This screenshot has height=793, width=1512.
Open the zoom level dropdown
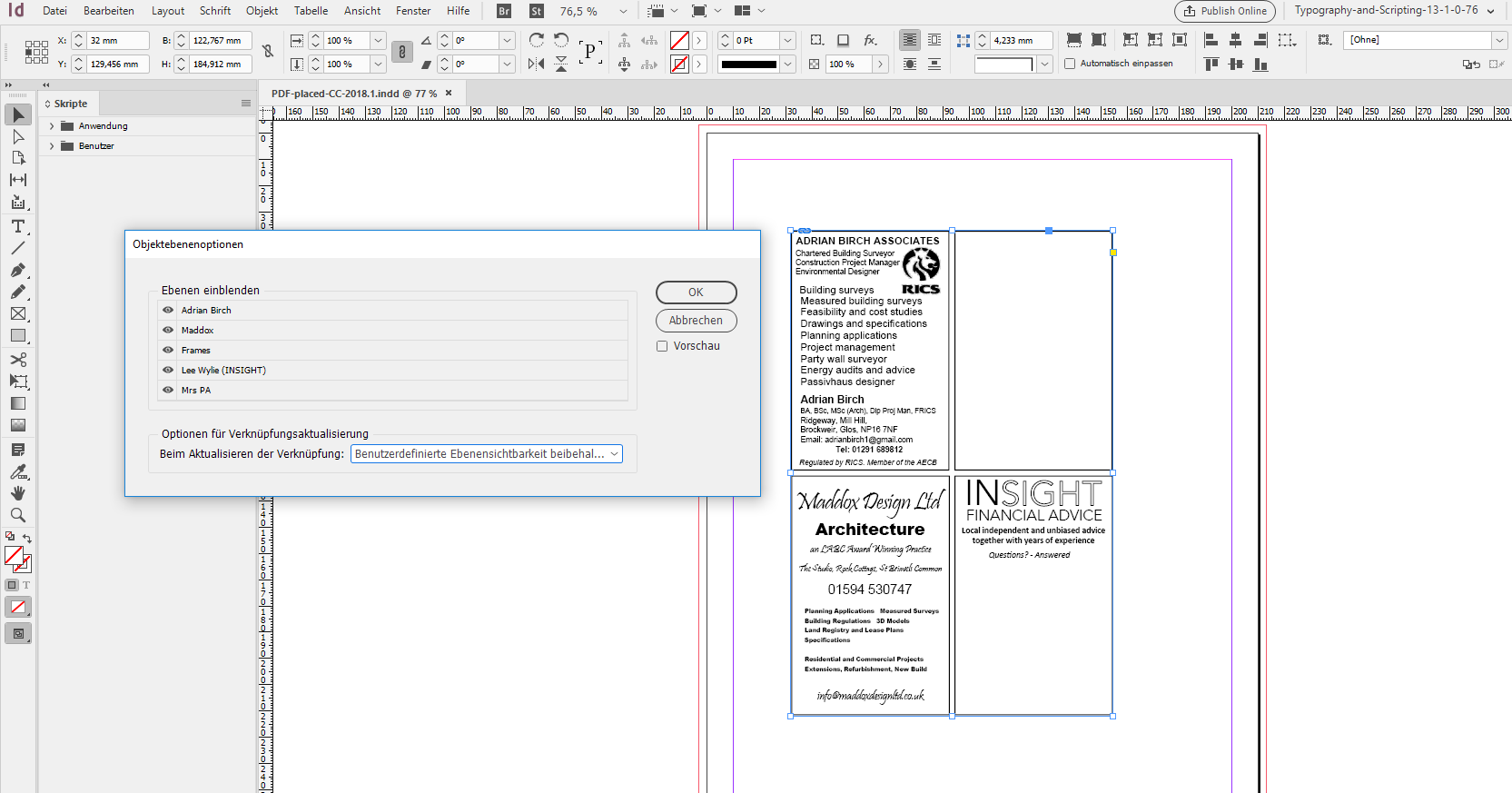click(x=623, y=11)
